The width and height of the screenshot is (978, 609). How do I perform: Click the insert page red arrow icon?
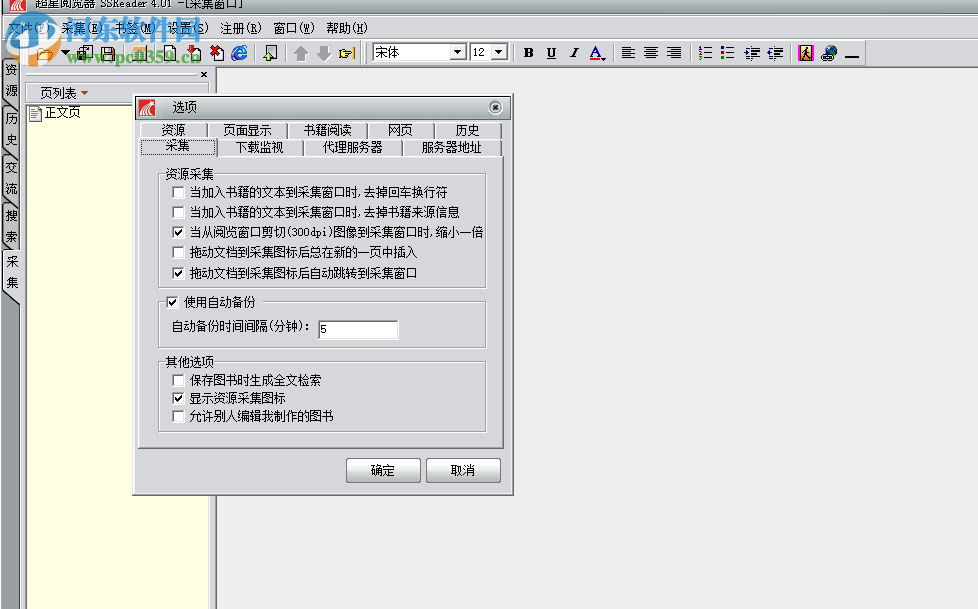(x=194, y=53)
